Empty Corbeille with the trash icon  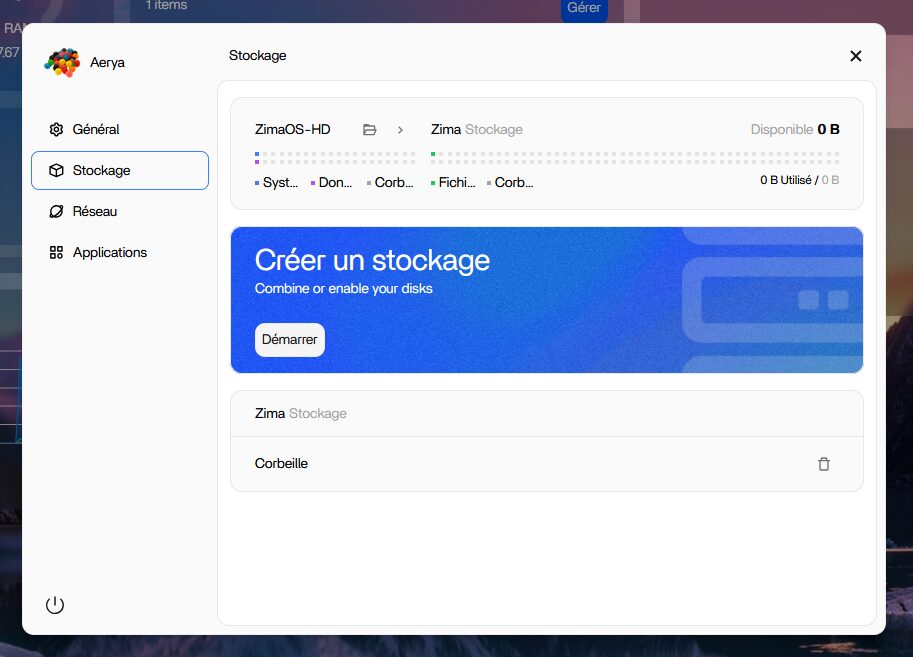[823, 464]
